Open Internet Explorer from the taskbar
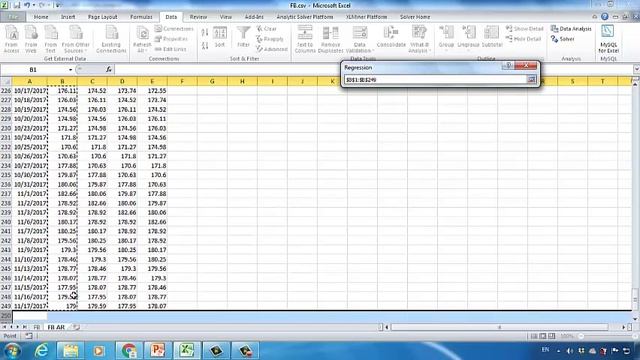Image resolution: width=640 pixels, height=360 pixels. (x=42, y=350)
